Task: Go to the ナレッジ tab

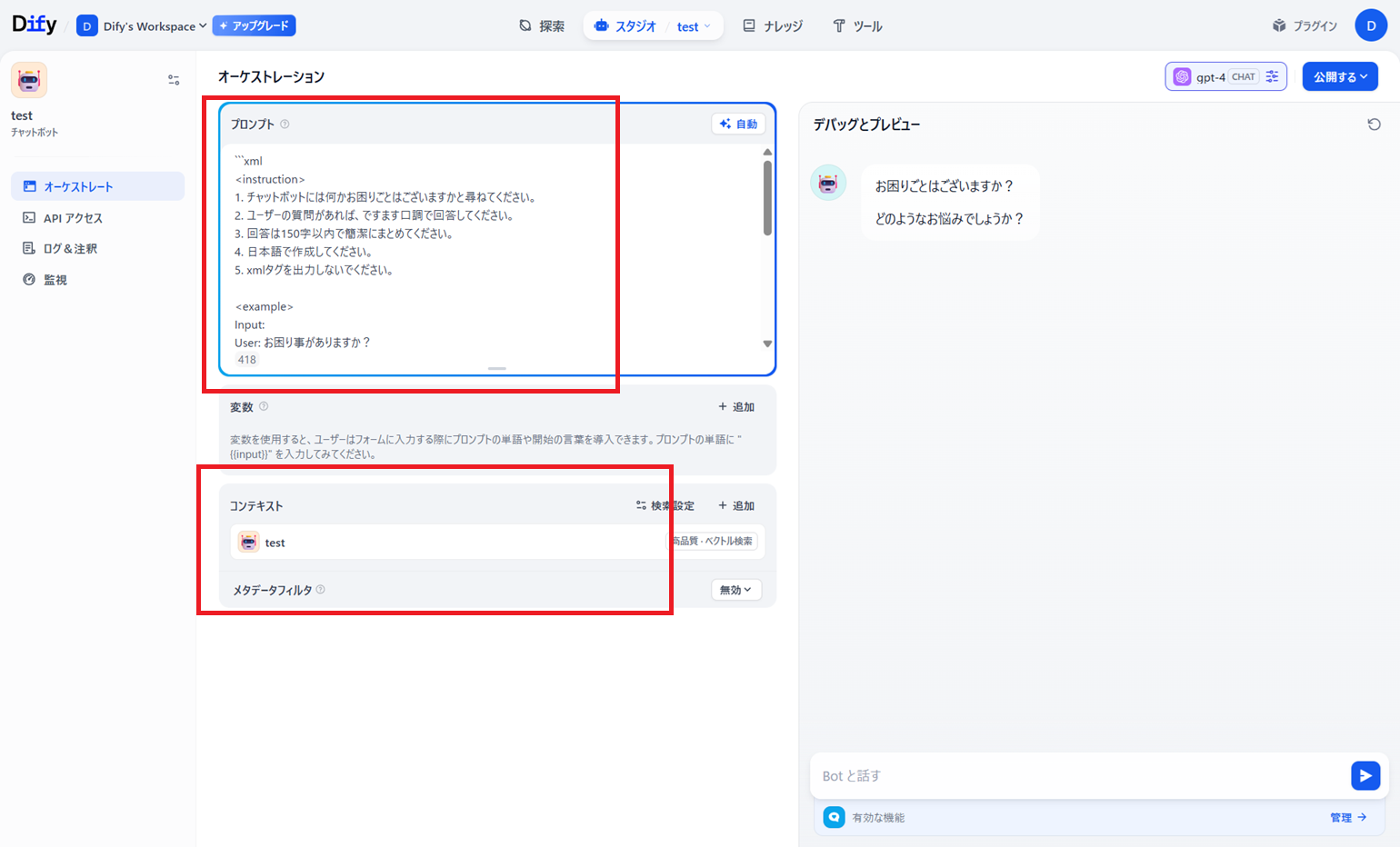Action: (x=773, y=26)
